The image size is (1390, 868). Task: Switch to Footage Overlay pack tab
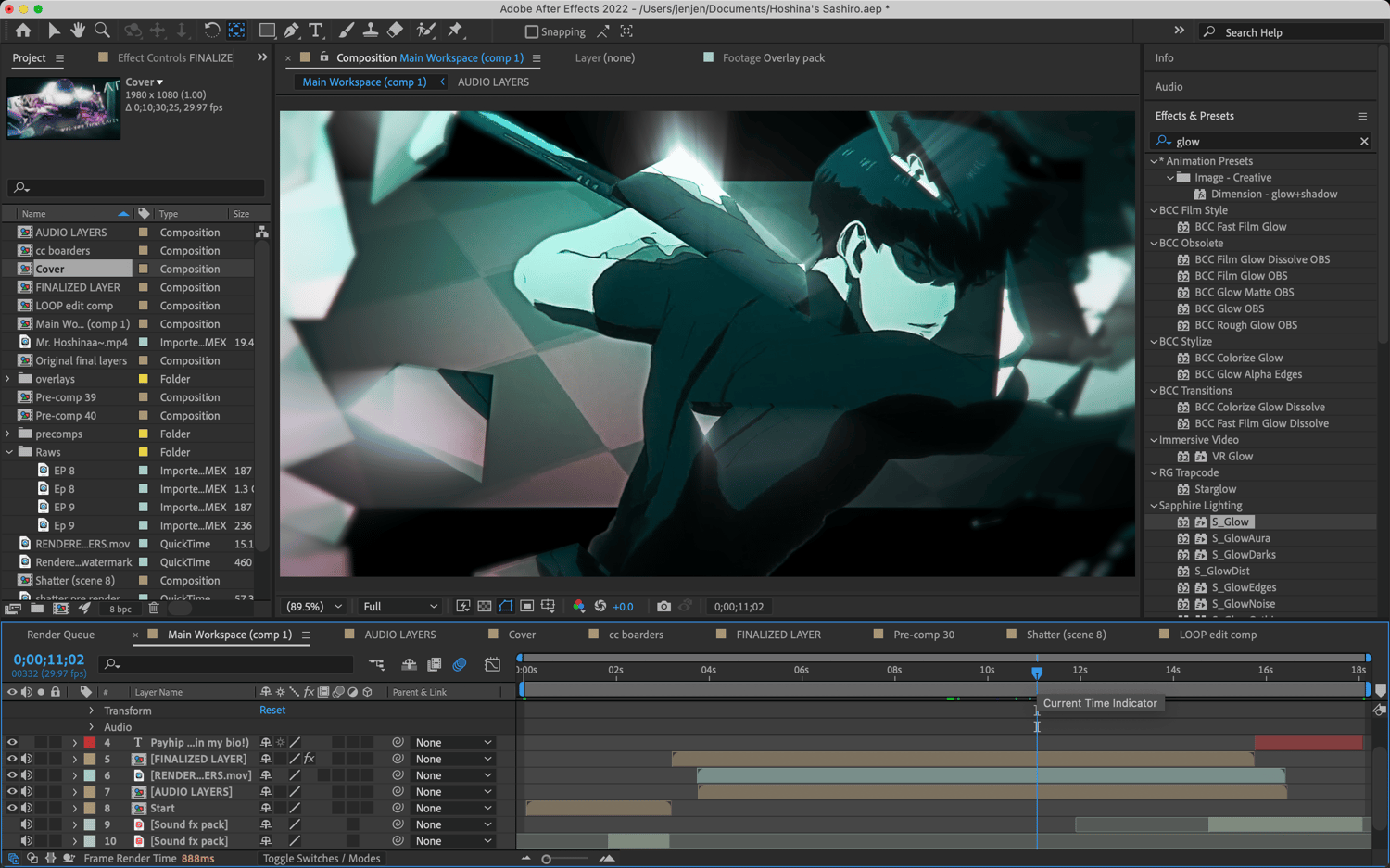pos(773,57)
